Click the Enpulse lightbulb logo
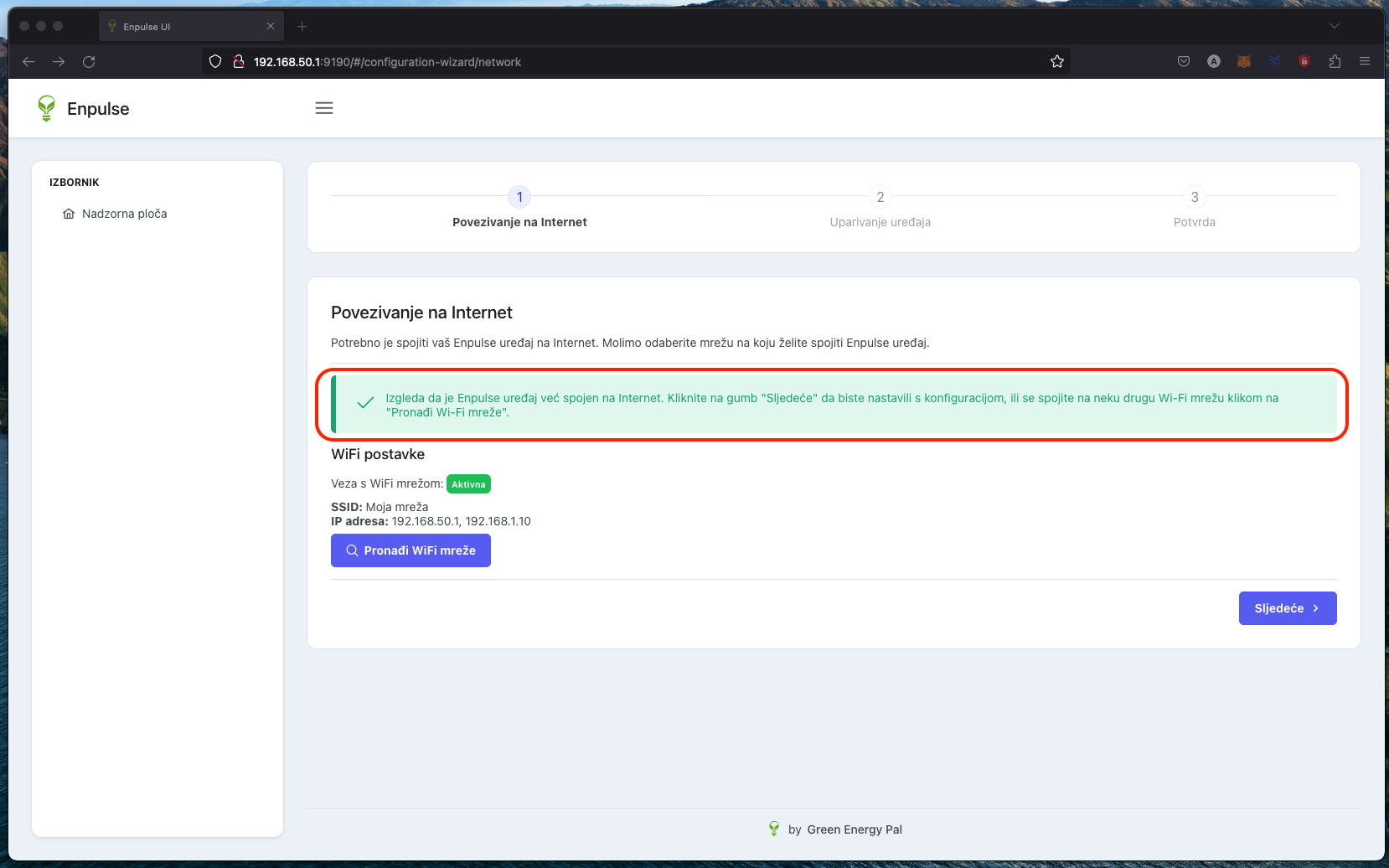 46,108
